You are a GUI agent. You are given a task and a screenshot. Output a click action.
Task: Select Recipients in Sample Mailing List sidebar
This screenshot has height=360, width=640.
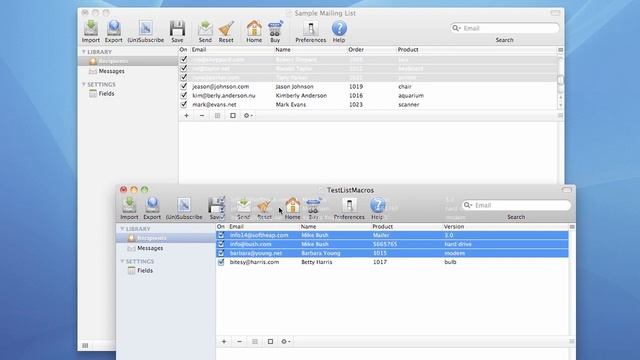(x=113, y=61)
